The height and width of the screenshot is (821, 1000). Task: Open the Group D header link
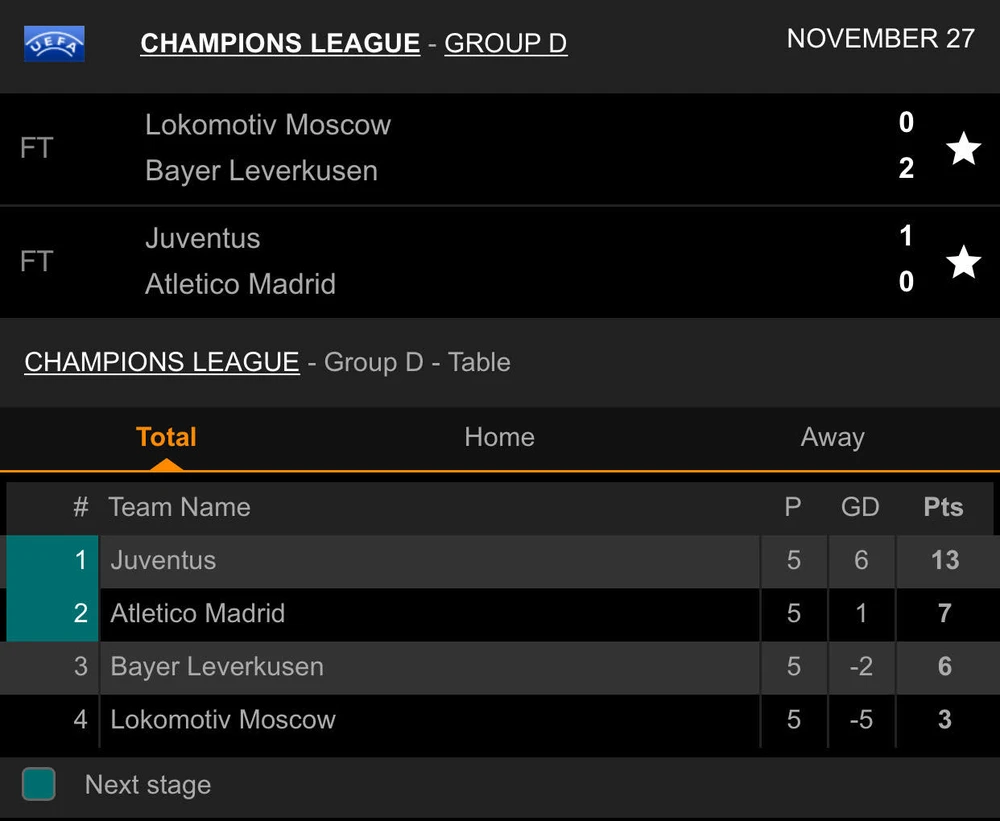[505, 44]
